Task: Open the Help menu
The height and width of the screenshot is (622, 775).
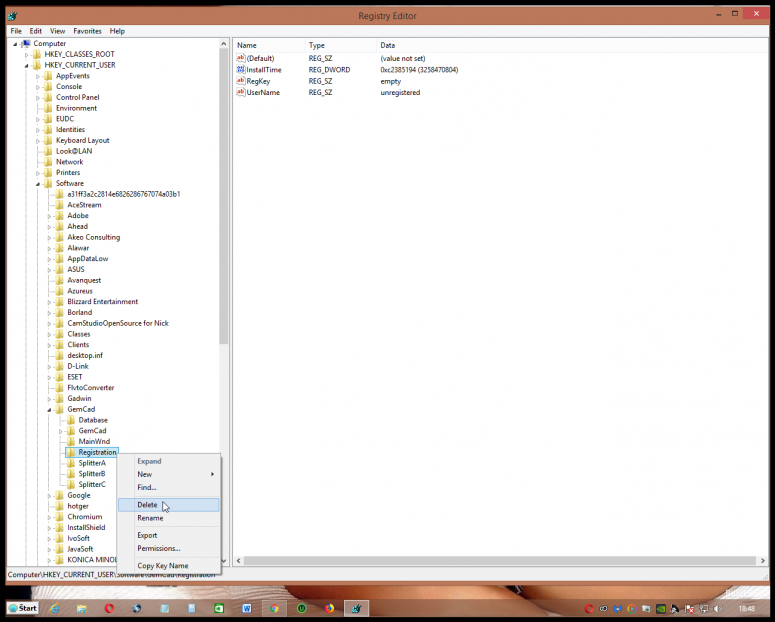Action: (x=117, y=31)
